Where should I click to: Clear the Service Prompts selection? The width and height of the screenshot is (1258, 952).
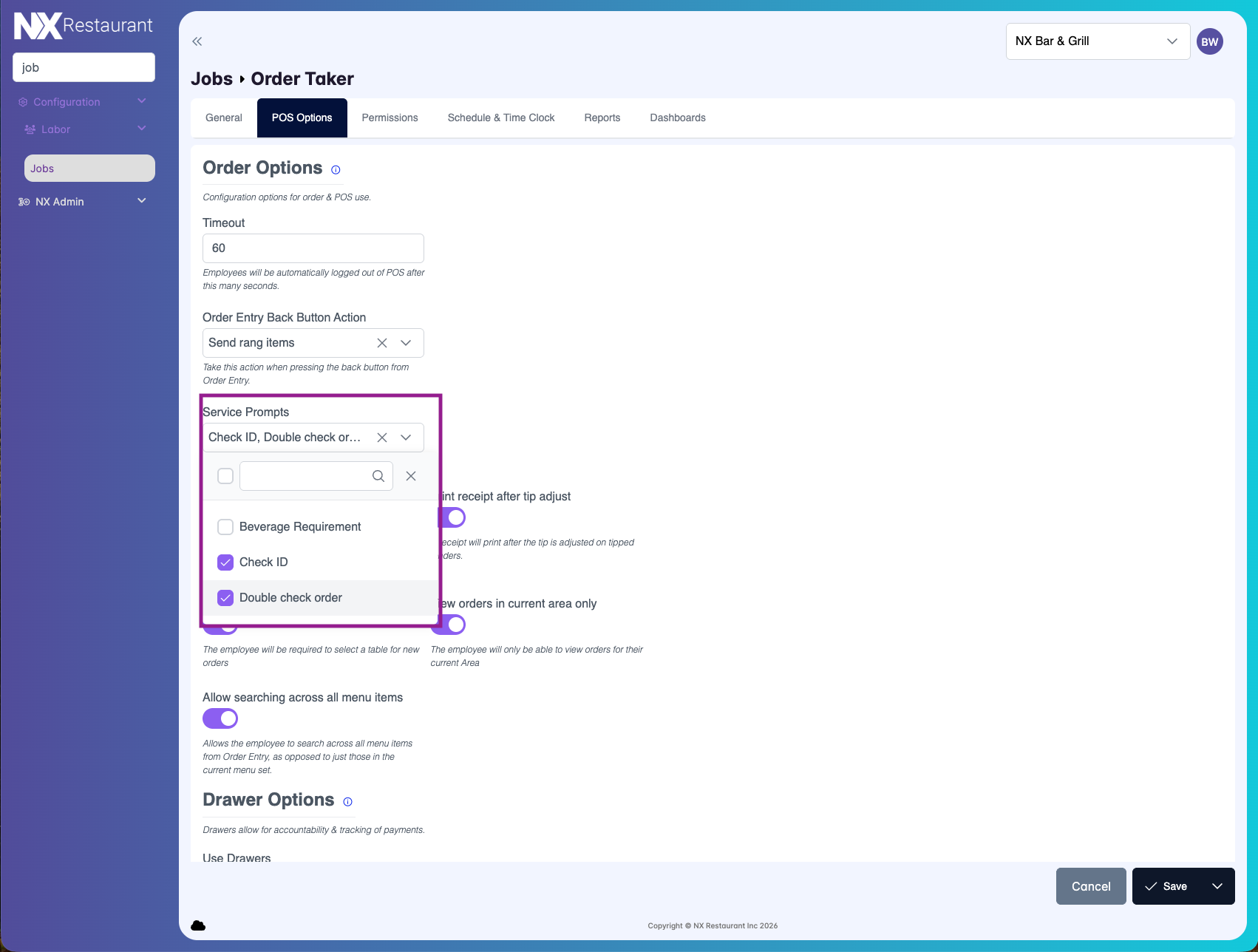pos(382,438)
